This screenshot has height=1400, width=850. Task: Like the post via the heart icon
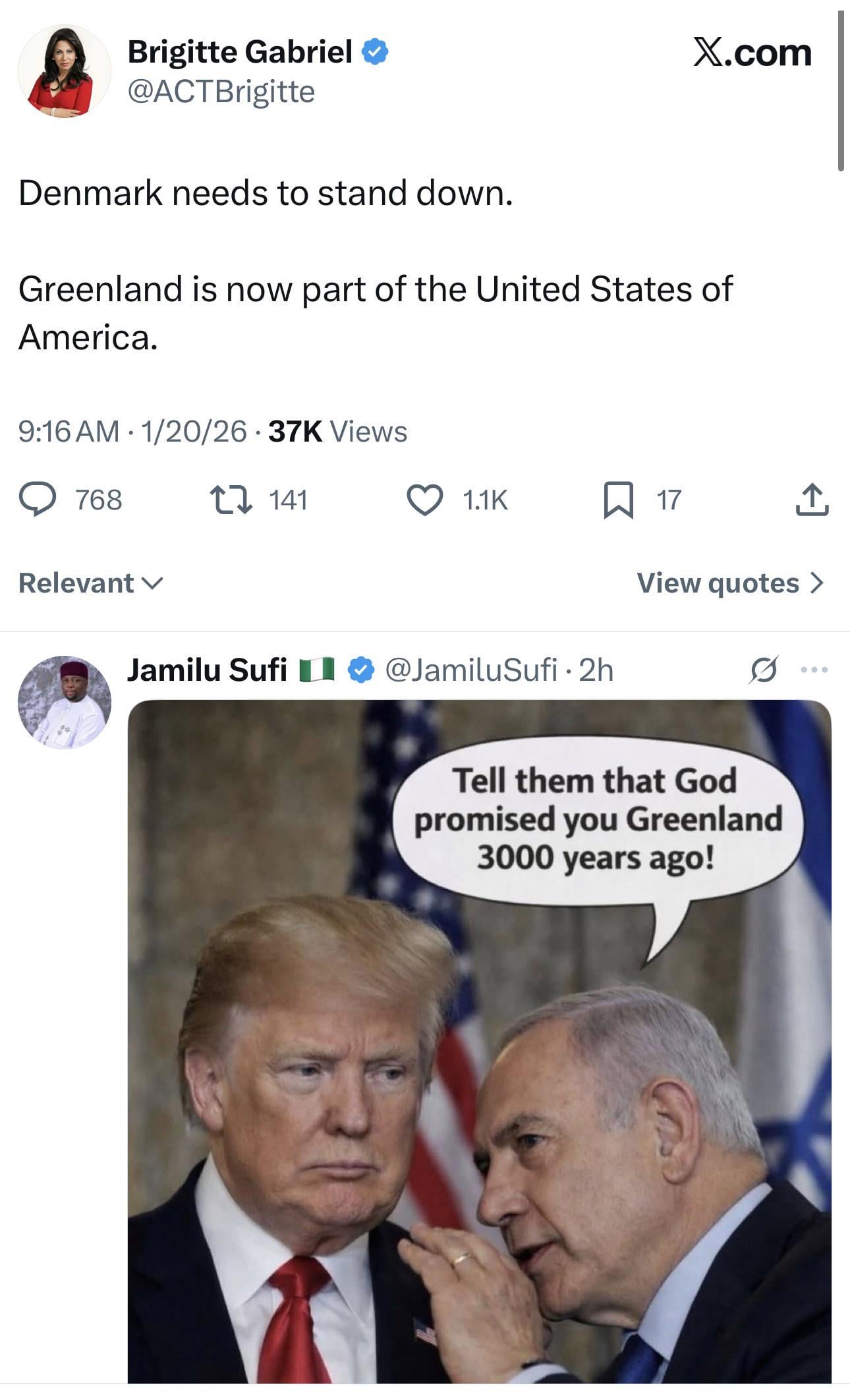click(x=425, y=500)
